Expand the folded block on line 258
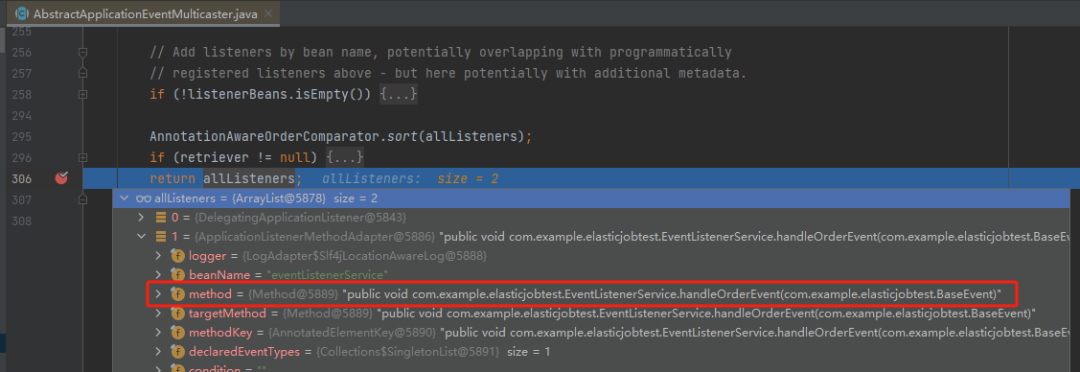Image resolution: width=1080 pixels, height=372 pixels. click(x=398, y=94)
